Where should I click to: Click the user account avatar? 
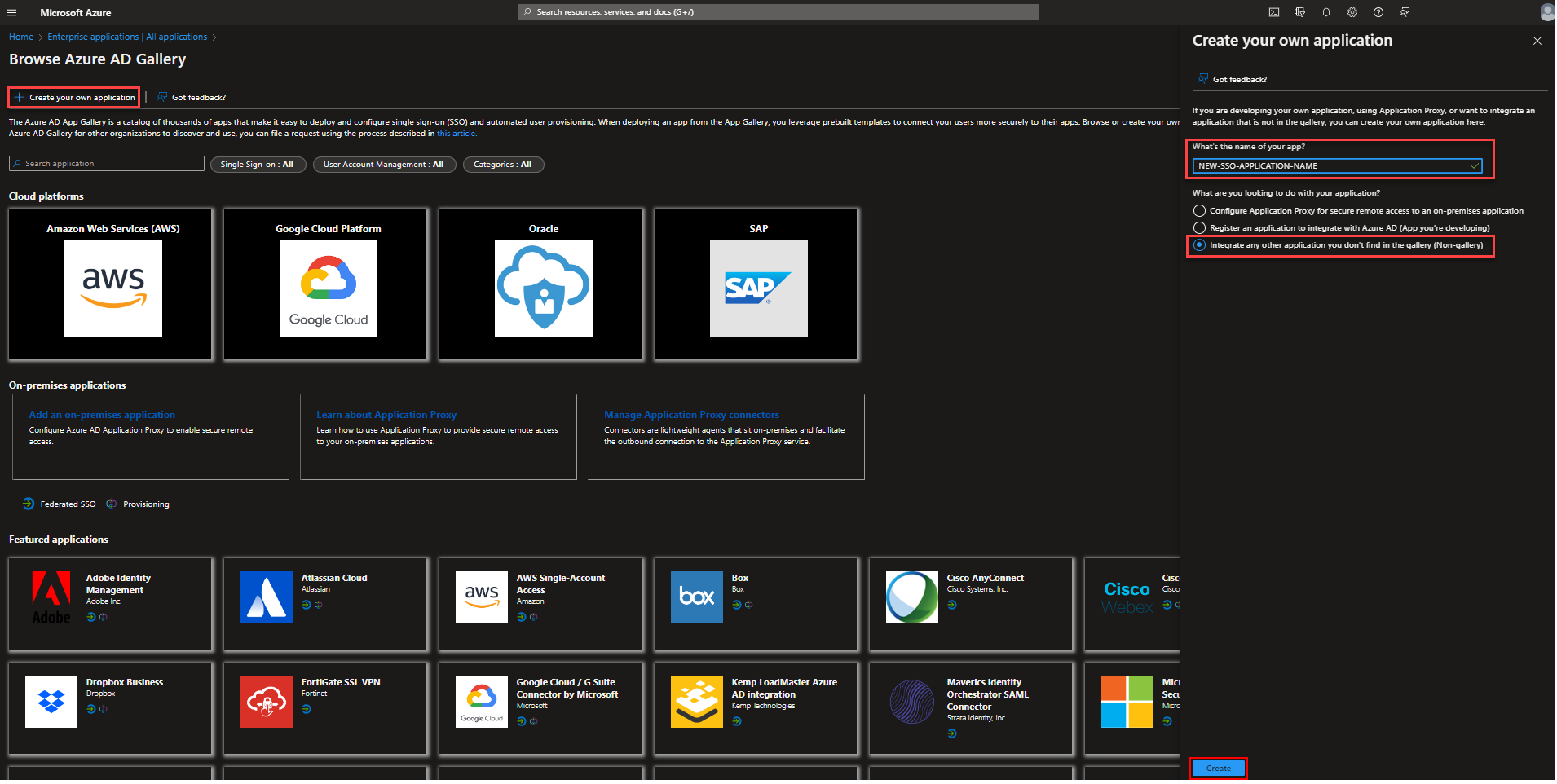[1546, 12]
